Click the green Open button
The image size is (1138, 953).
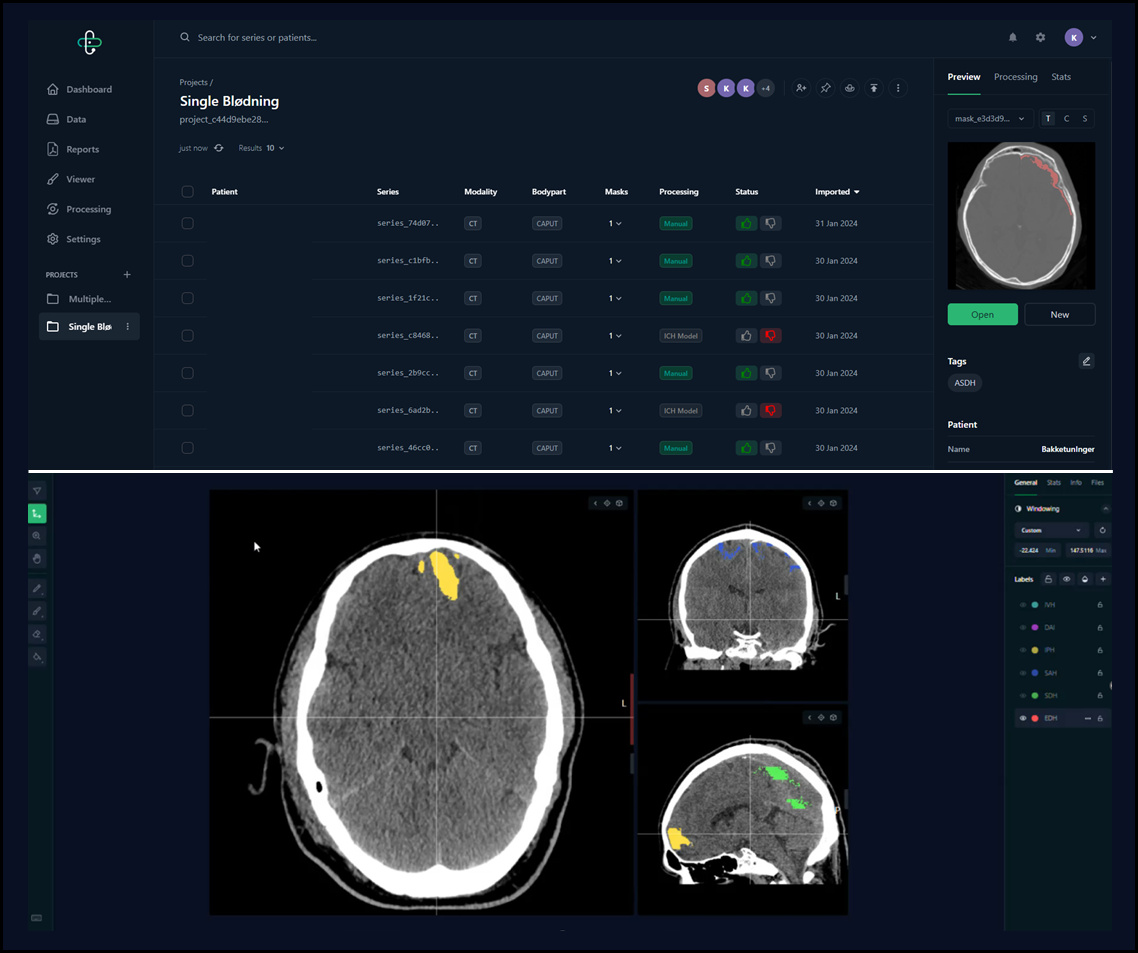click(x=982, y=314)
